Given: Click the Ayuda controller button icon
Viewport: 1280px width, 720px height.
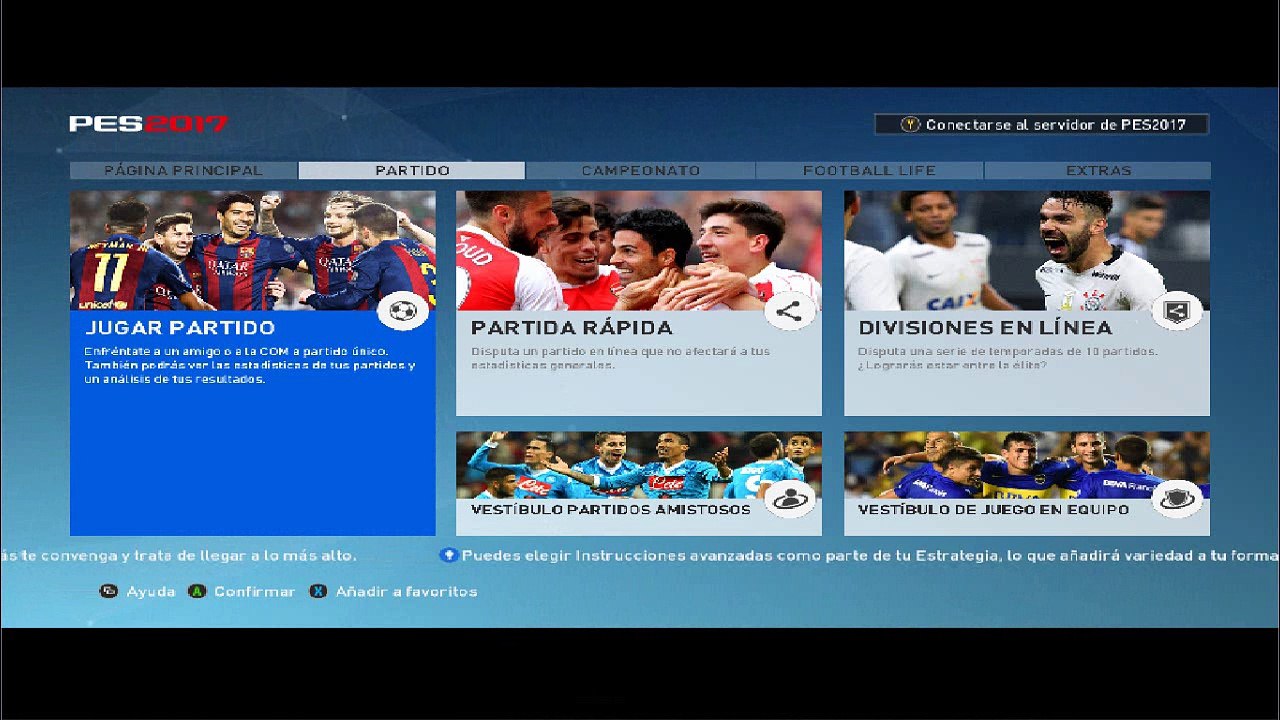Looking at the screenshot, I should tap(109, 591).
